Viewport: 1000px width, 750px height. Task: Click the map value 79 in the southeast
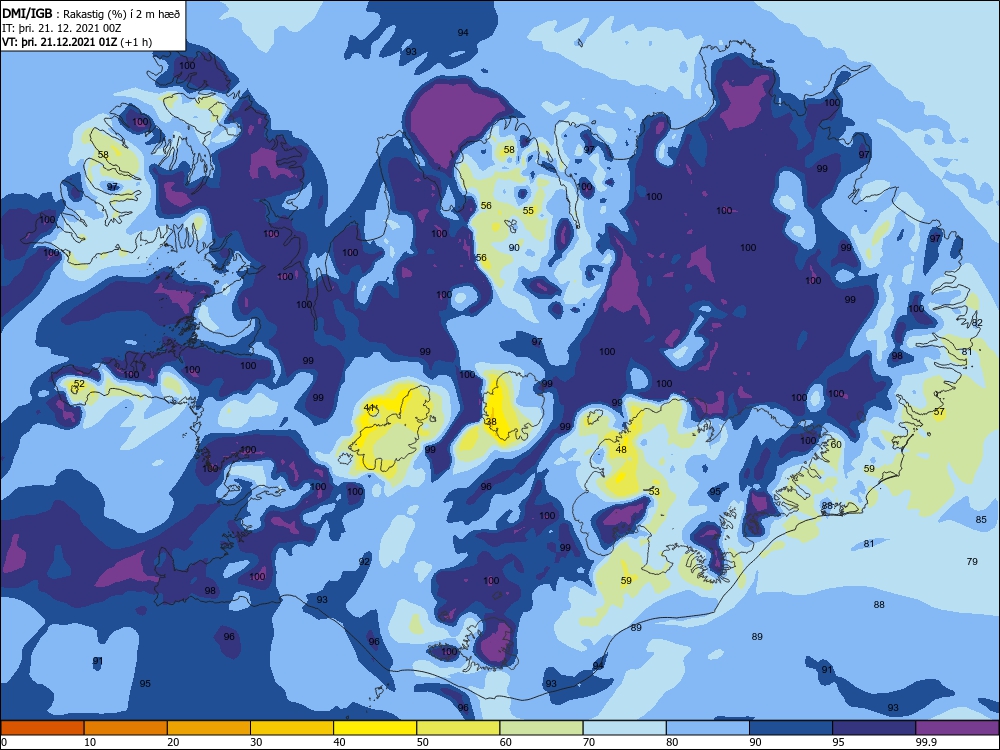(x=972, y=561)
